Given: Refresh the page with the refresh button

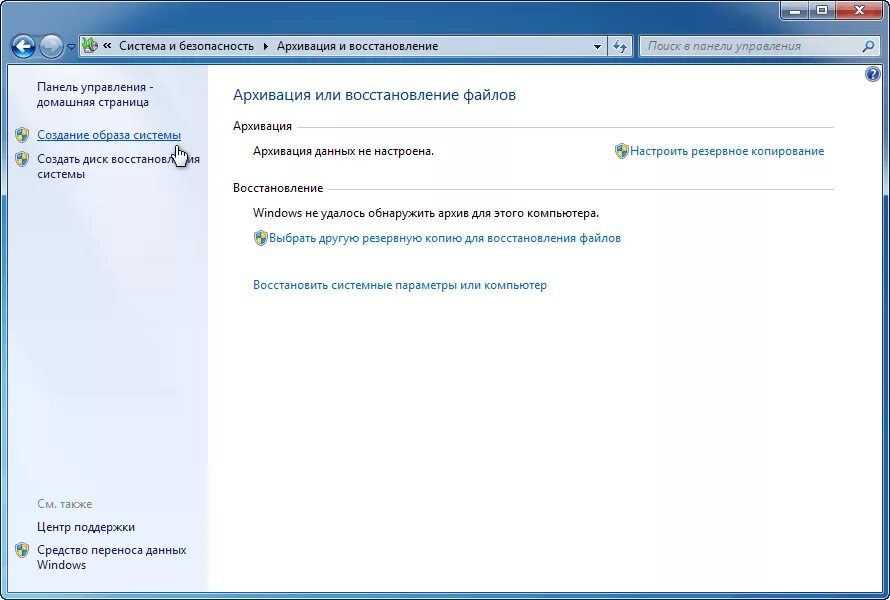Looking at the screenshot, I should coord(620,47).
